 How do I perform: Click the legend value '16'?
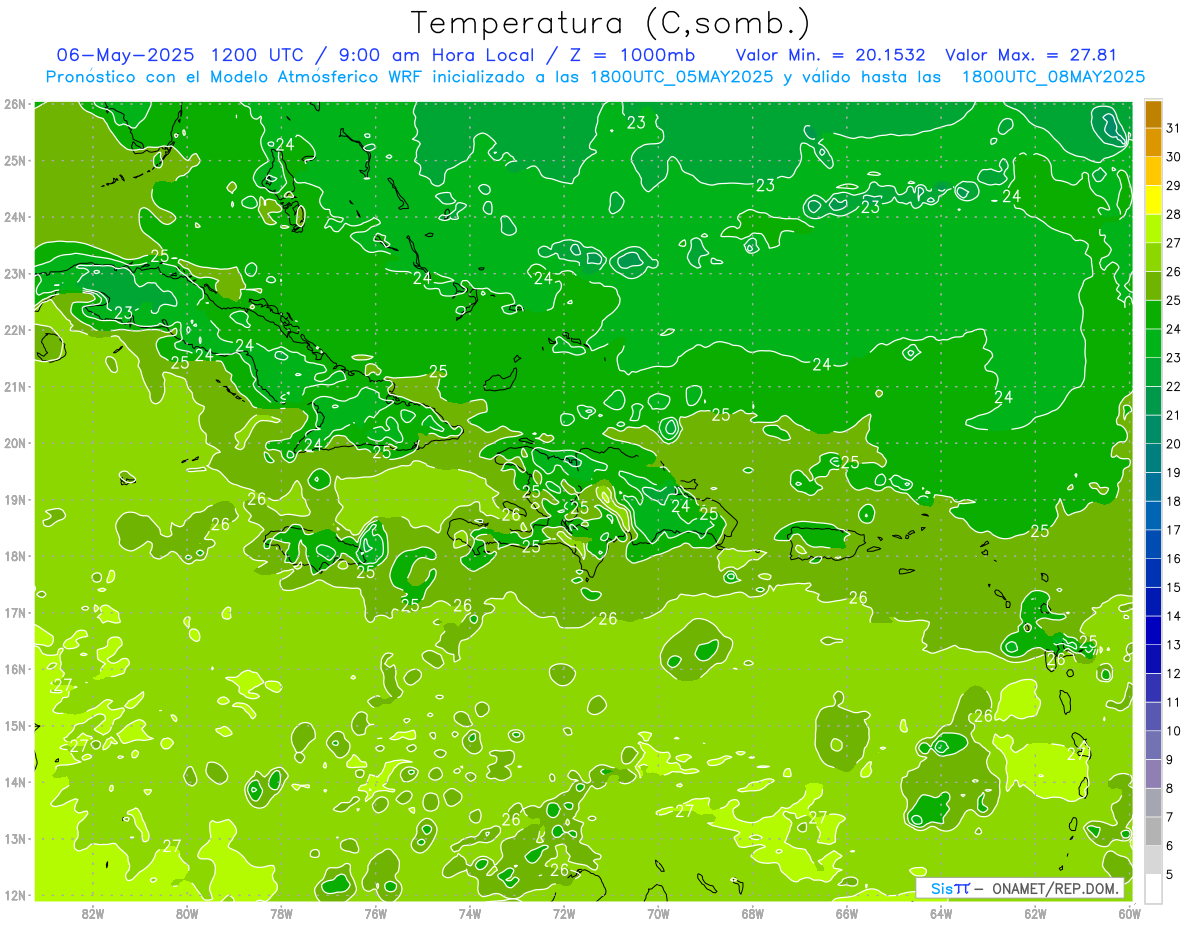pos(1173,559)
